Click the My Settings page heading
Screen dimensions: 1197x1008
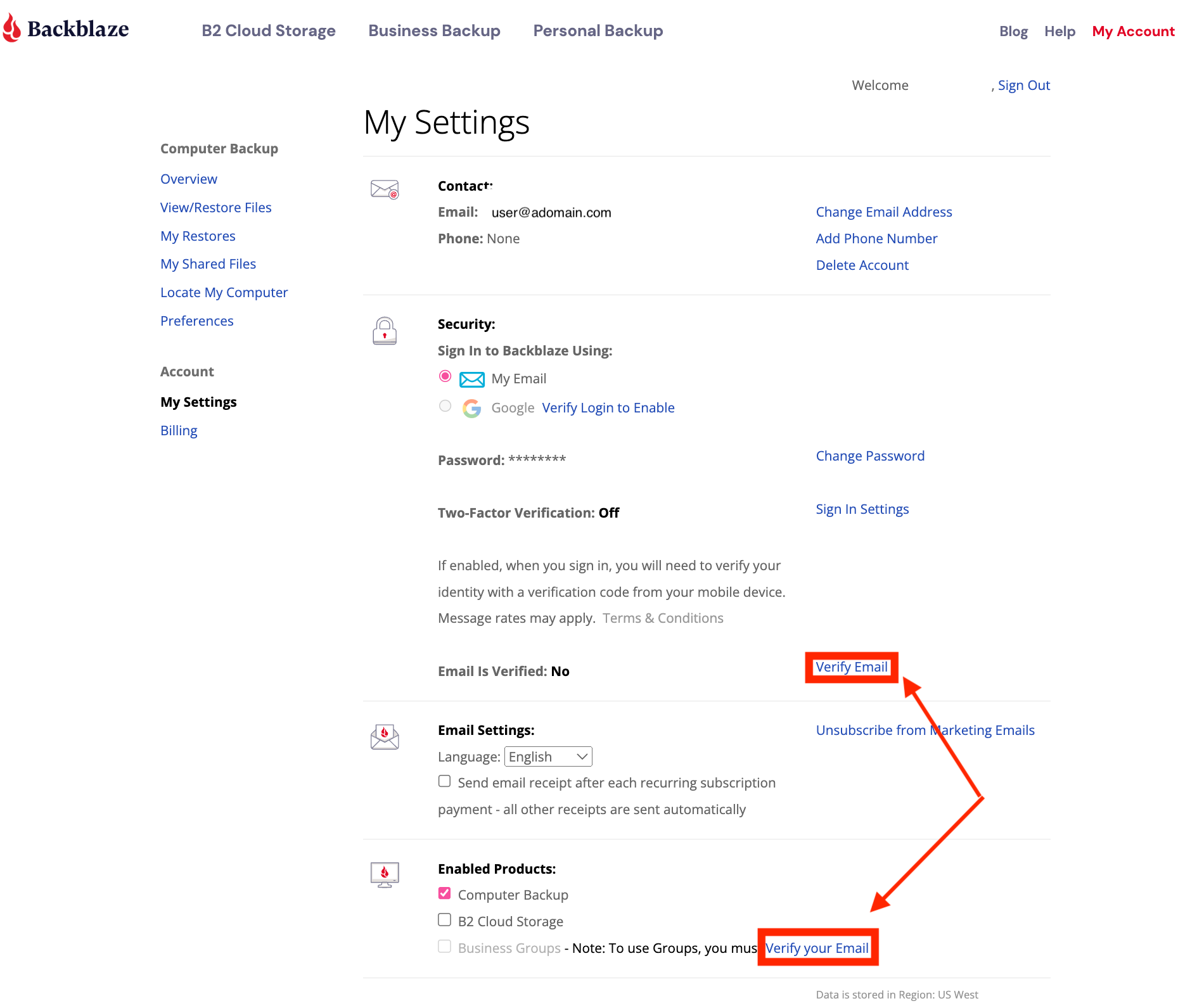tap(447, 123)
